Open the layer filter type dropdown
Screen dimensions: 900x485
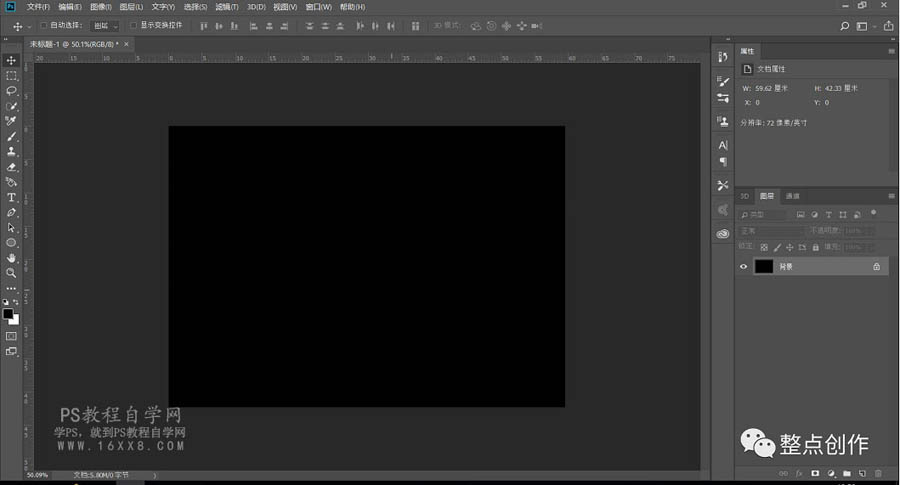click(762, 215)
